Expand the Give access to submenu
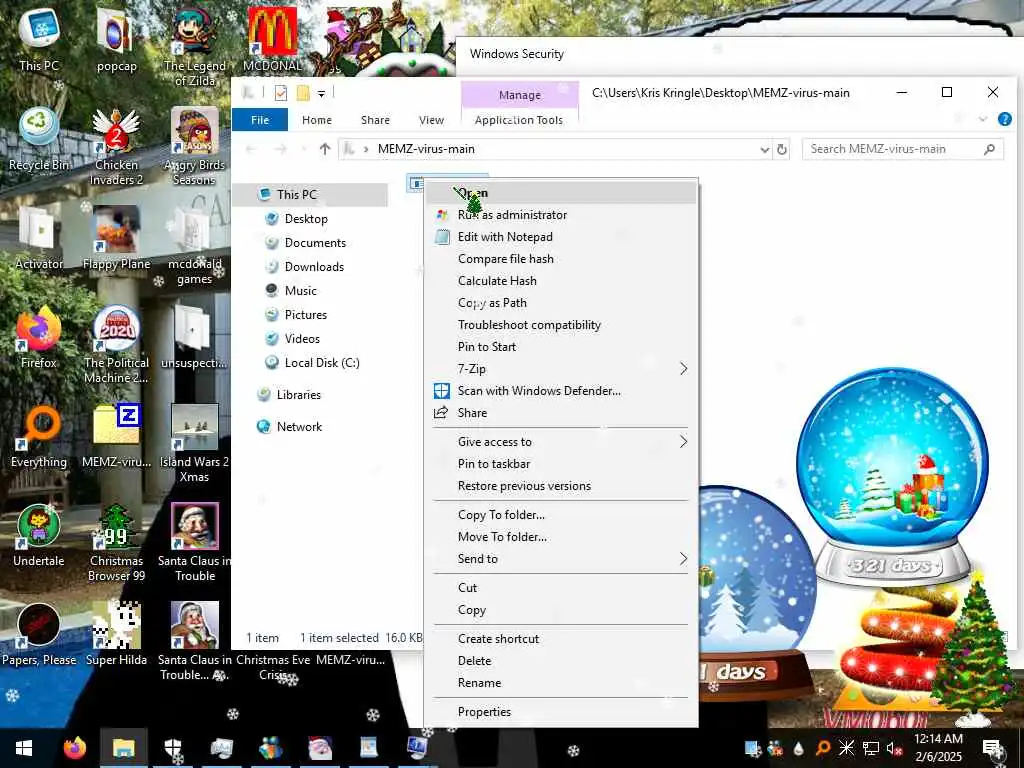Image resolution: width=1024 pixels, height=768 pixels. 682,442
